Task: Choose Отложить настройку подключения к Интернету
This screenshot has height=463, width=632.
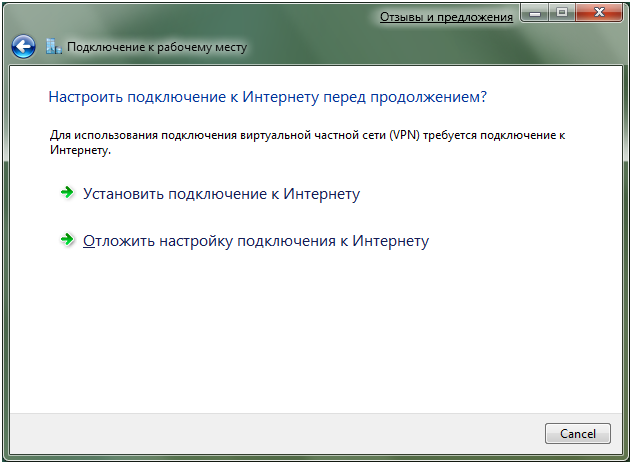Action: point(256,241)
